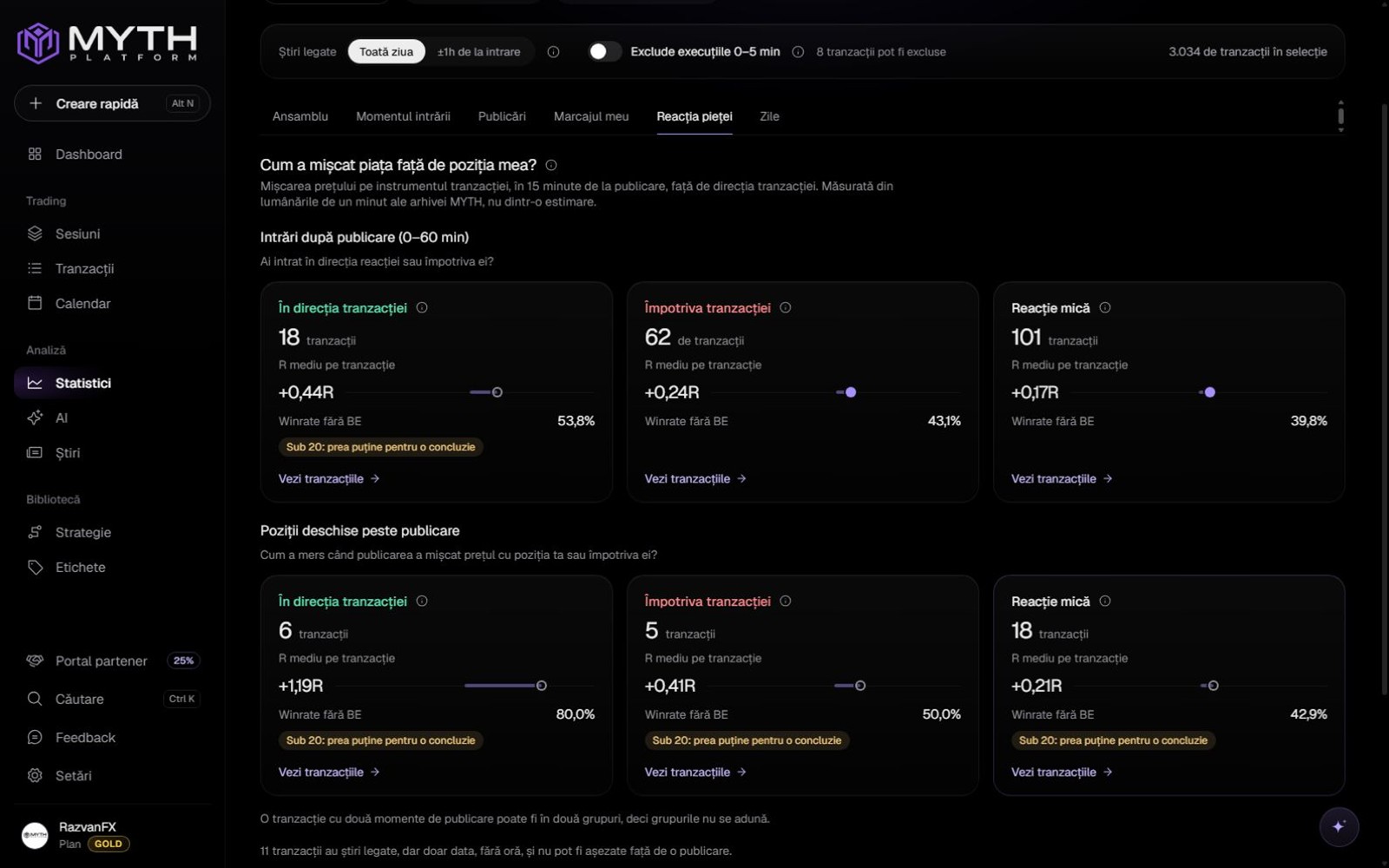Select the Statistici sidebar item

[112, 383]
